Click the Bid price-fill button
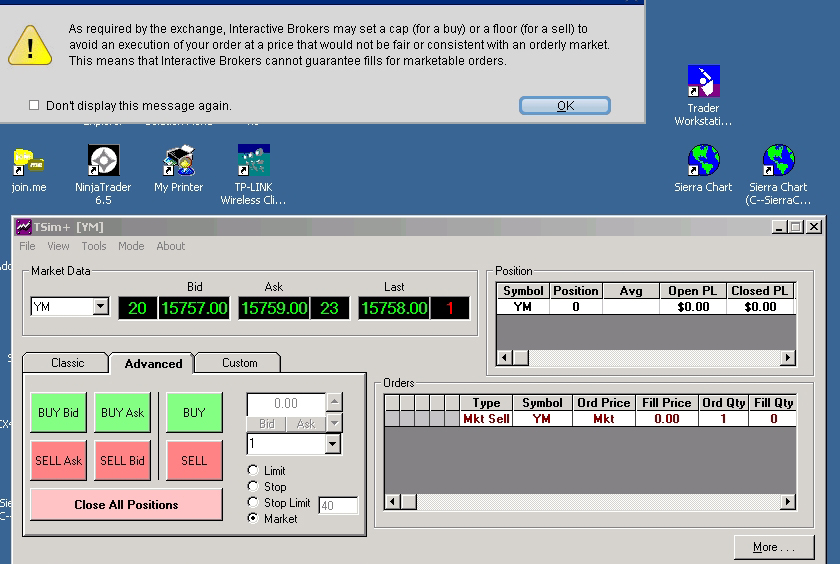 pyautogui.click(x=266, y=424)
